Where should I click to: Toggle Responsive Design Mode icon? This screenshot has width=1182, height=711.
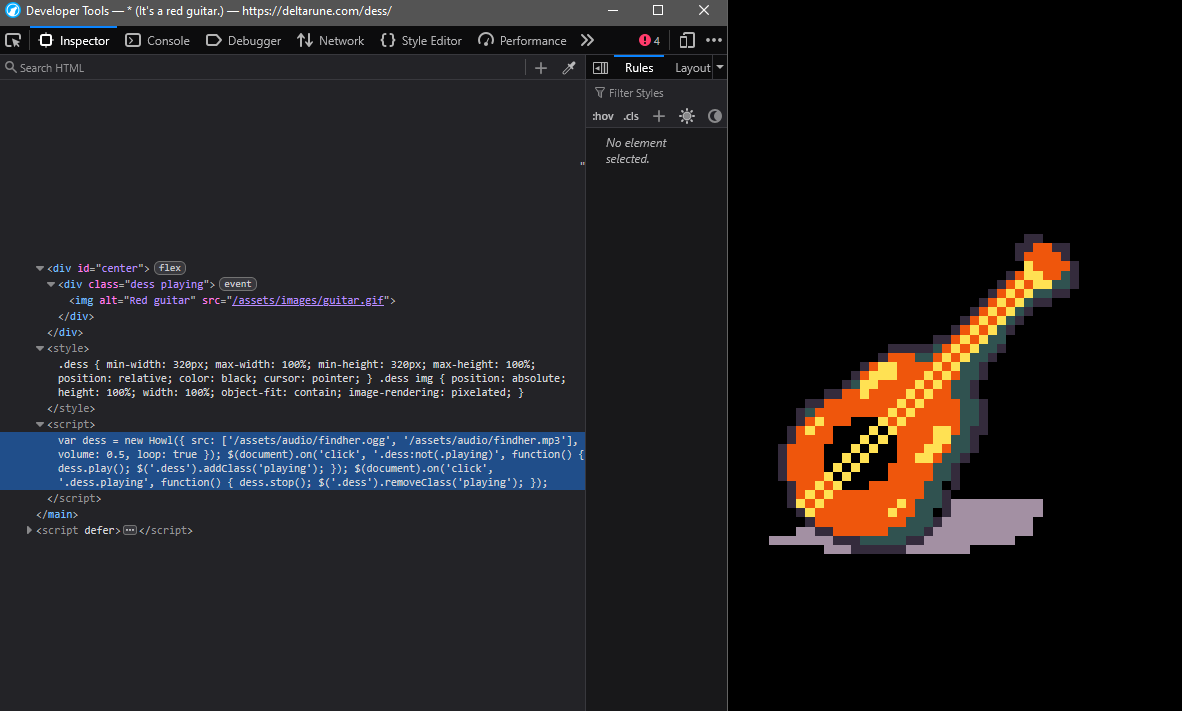[687, 41]
